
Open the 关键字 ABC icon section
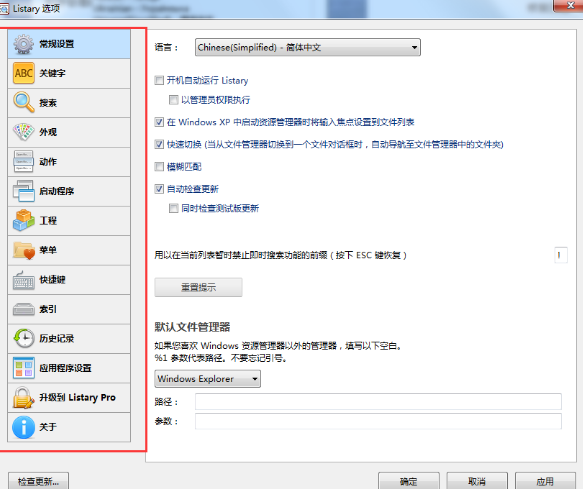pos(24,73)
